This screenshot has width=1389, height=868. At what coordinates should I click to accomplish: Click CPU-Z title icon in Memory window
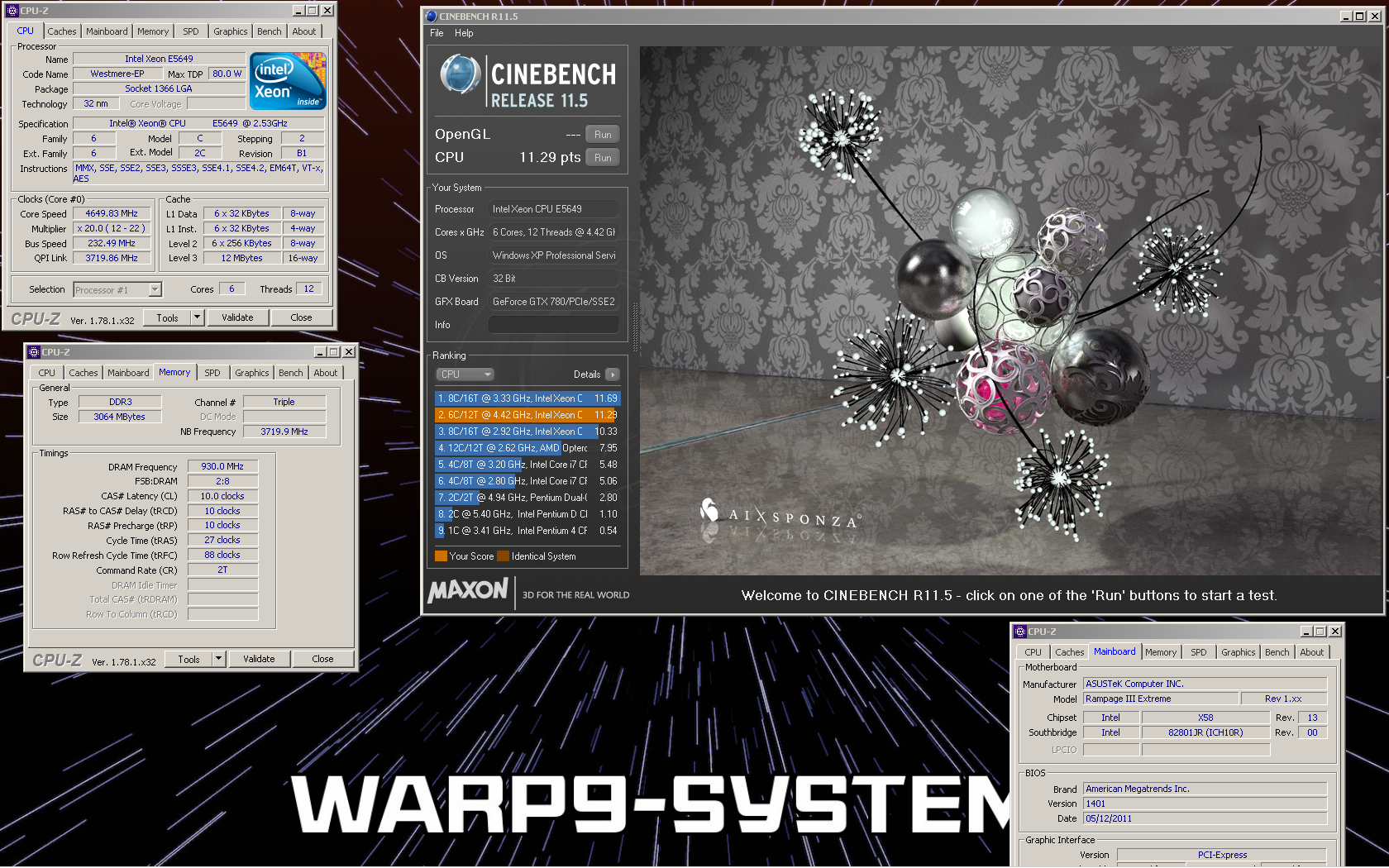pos(34,352)
